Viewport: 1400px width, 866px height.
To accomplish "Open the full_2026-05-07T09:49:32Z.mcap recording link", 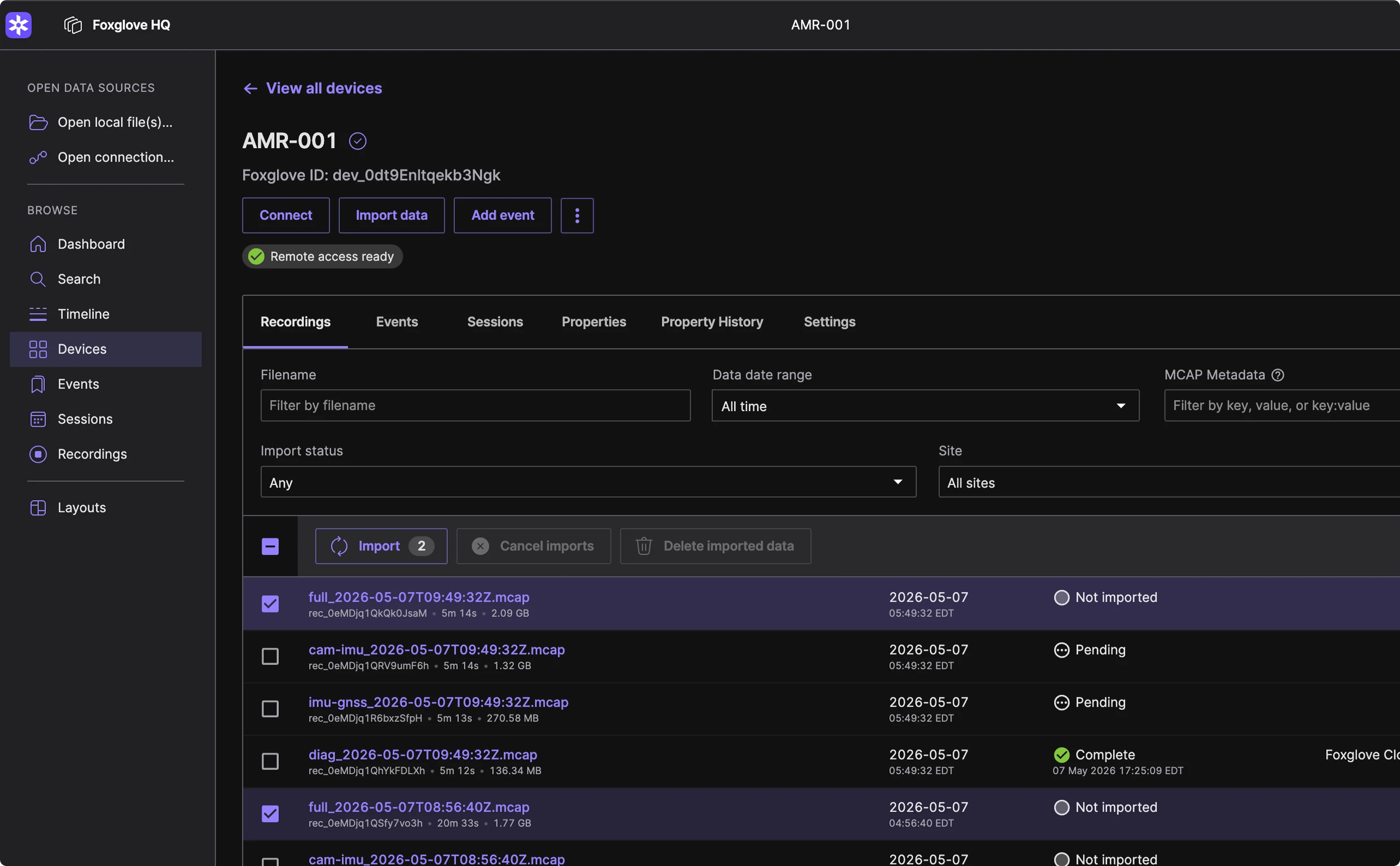I will pos(419,597).
